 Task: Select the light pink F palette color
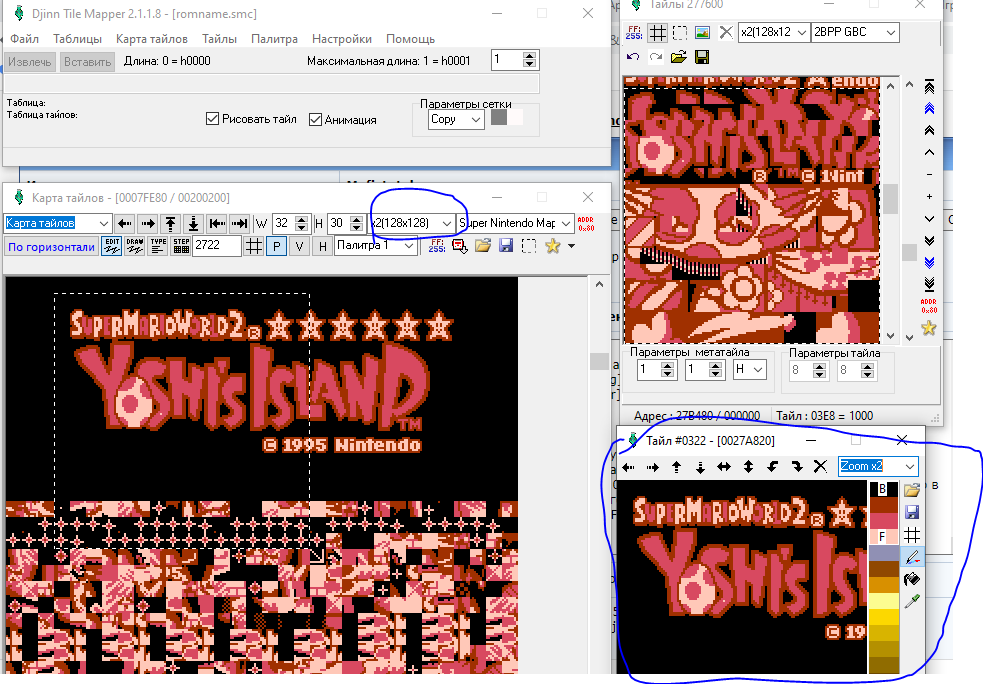click(883, 537)
